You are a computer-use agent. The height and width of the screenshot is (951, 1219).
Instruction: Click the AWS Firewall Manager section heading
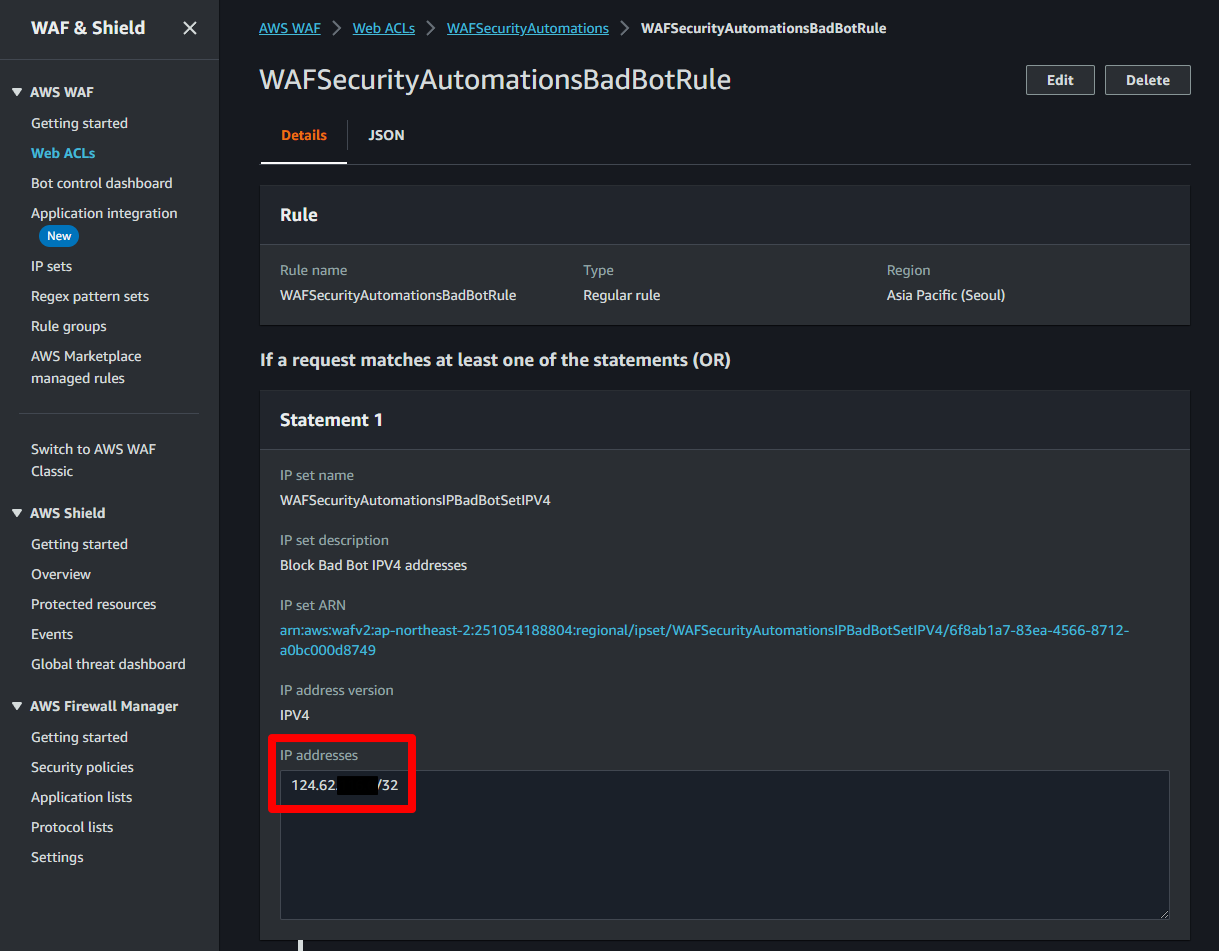pos(104,706)
